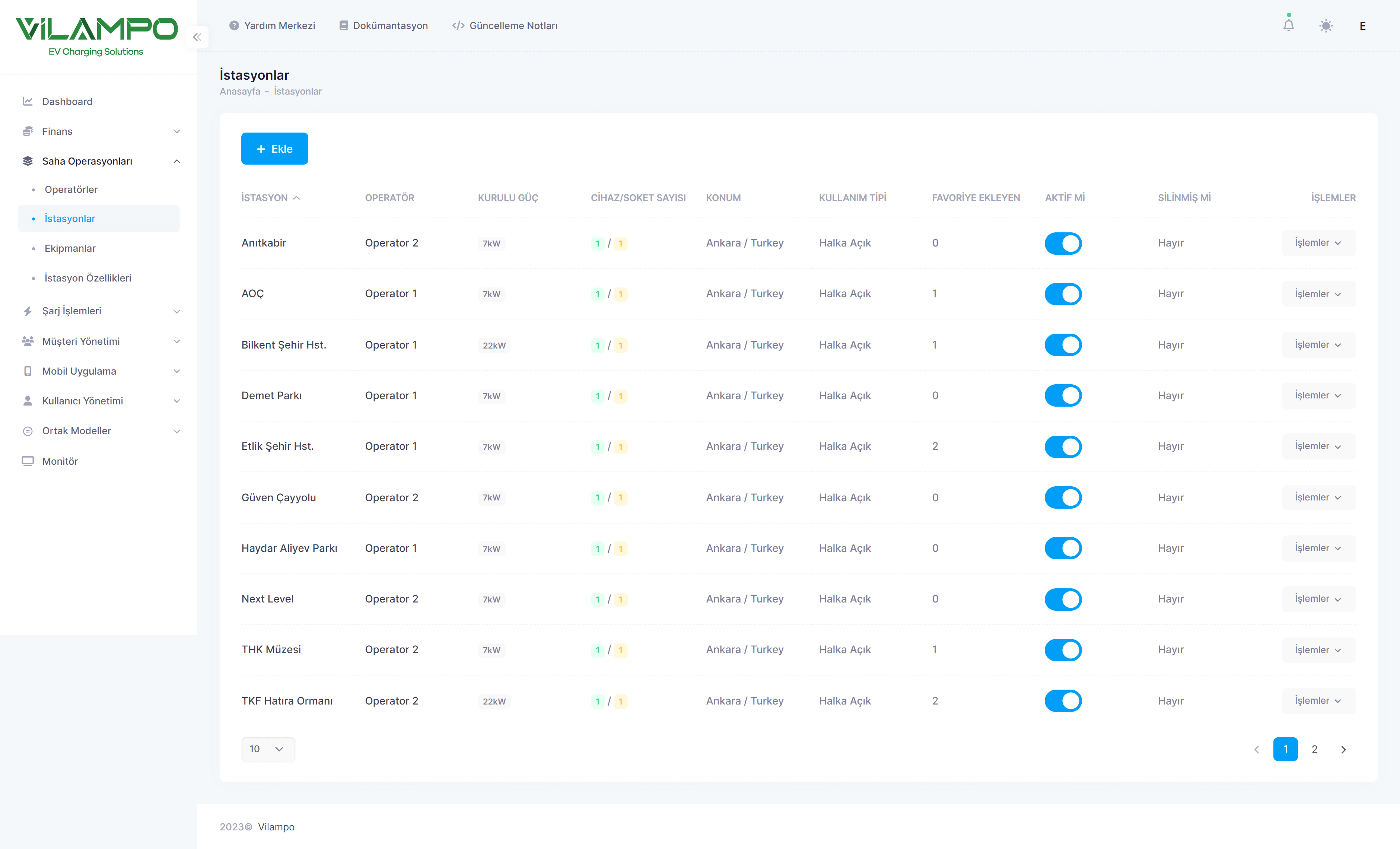This screenshot has height=849, width=1400.
Task: Toggle THK Müzesi active switch
Action: click(x=1063, y=650)
